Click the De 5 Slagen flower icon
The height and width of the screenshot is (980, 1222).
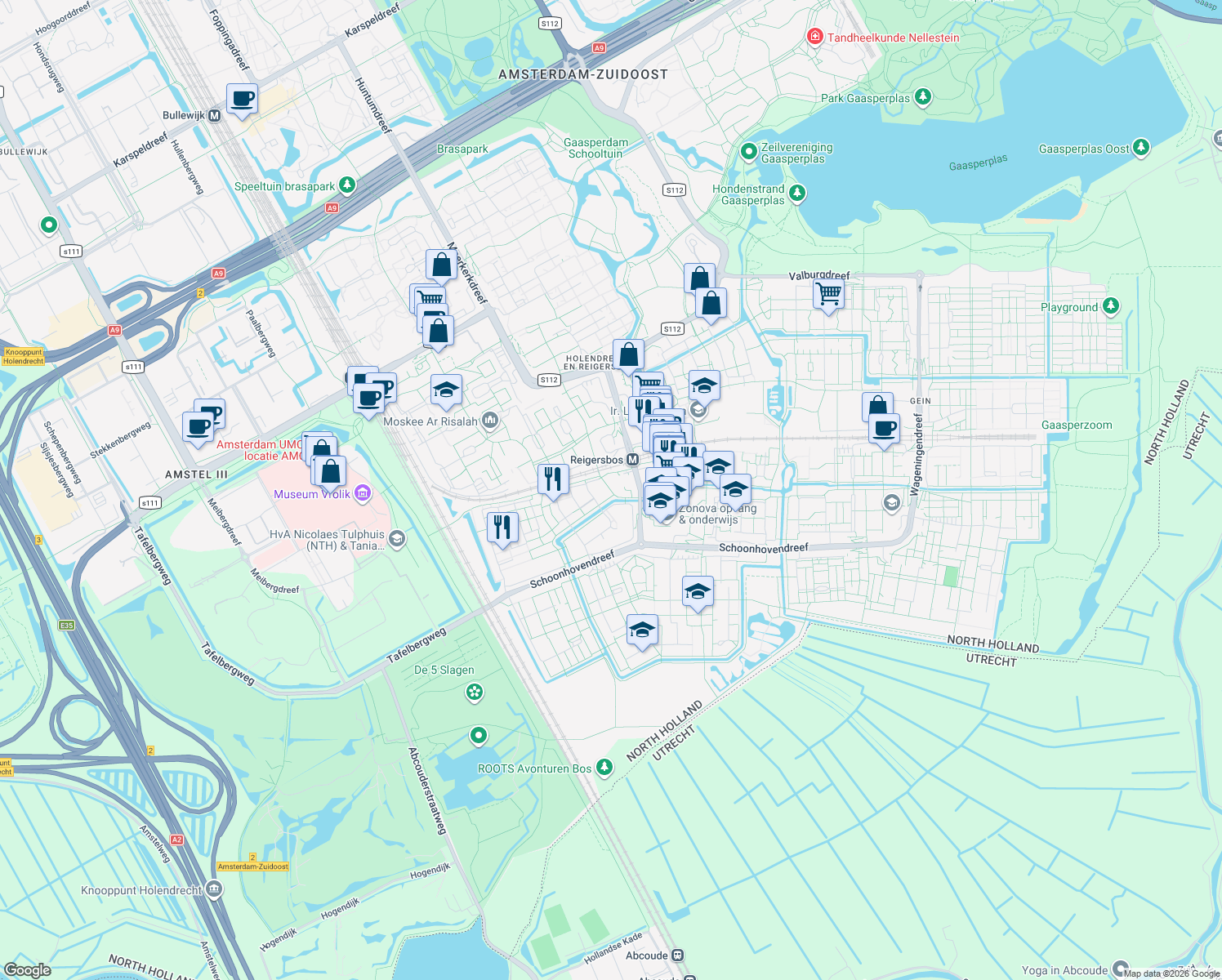(475, 693)
